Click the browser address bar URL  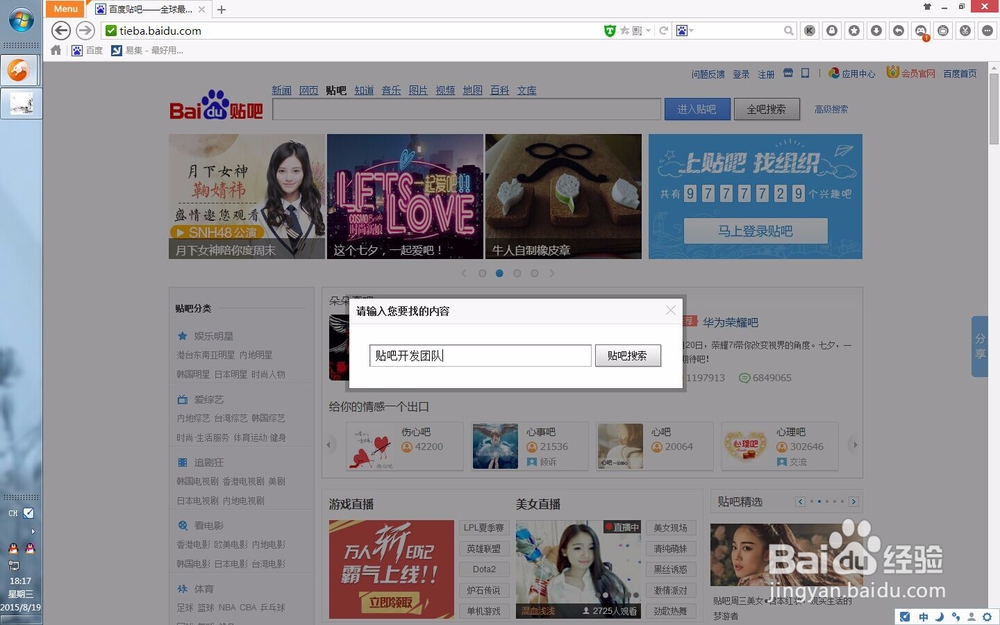tap(160, 31)
